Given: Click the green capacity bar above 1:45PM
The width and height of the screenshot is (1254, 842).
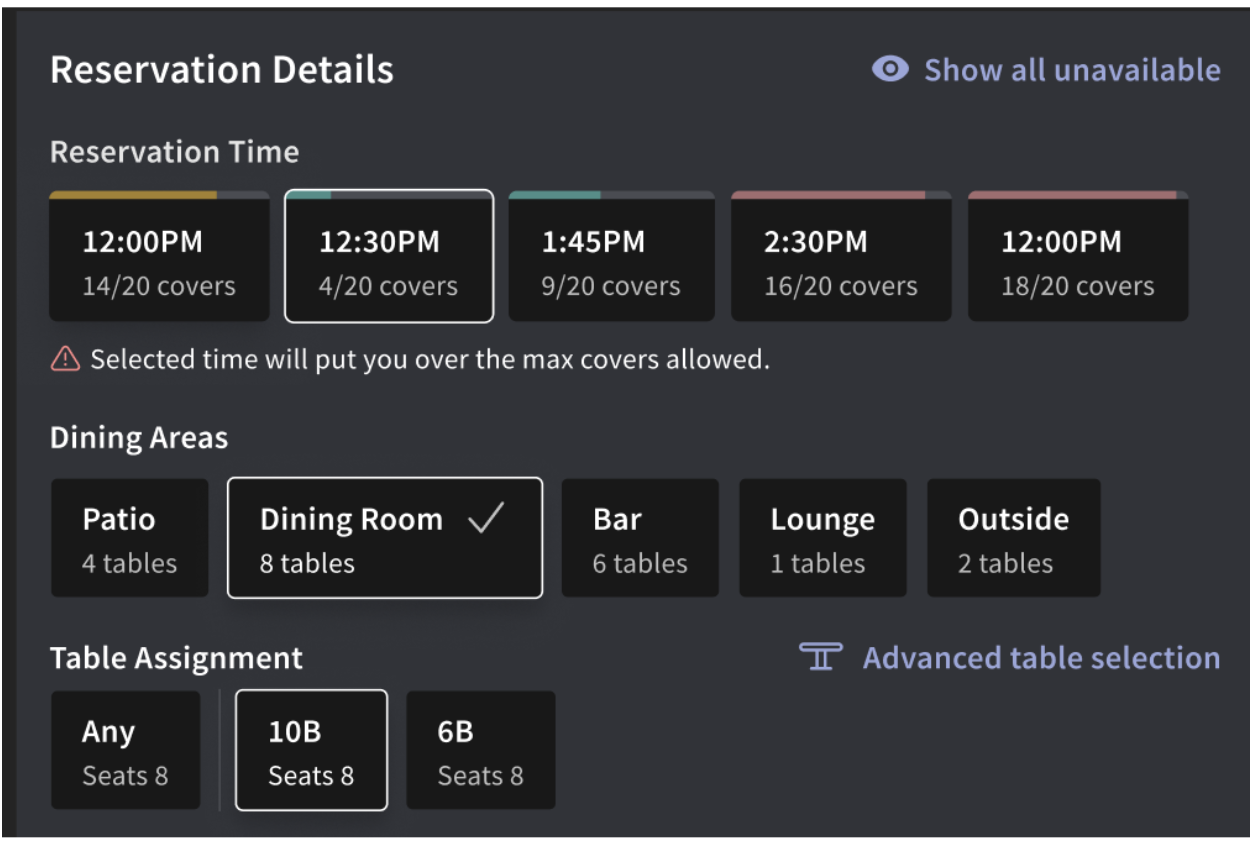Looking at the screenshot, I should (x=555, y=195).
